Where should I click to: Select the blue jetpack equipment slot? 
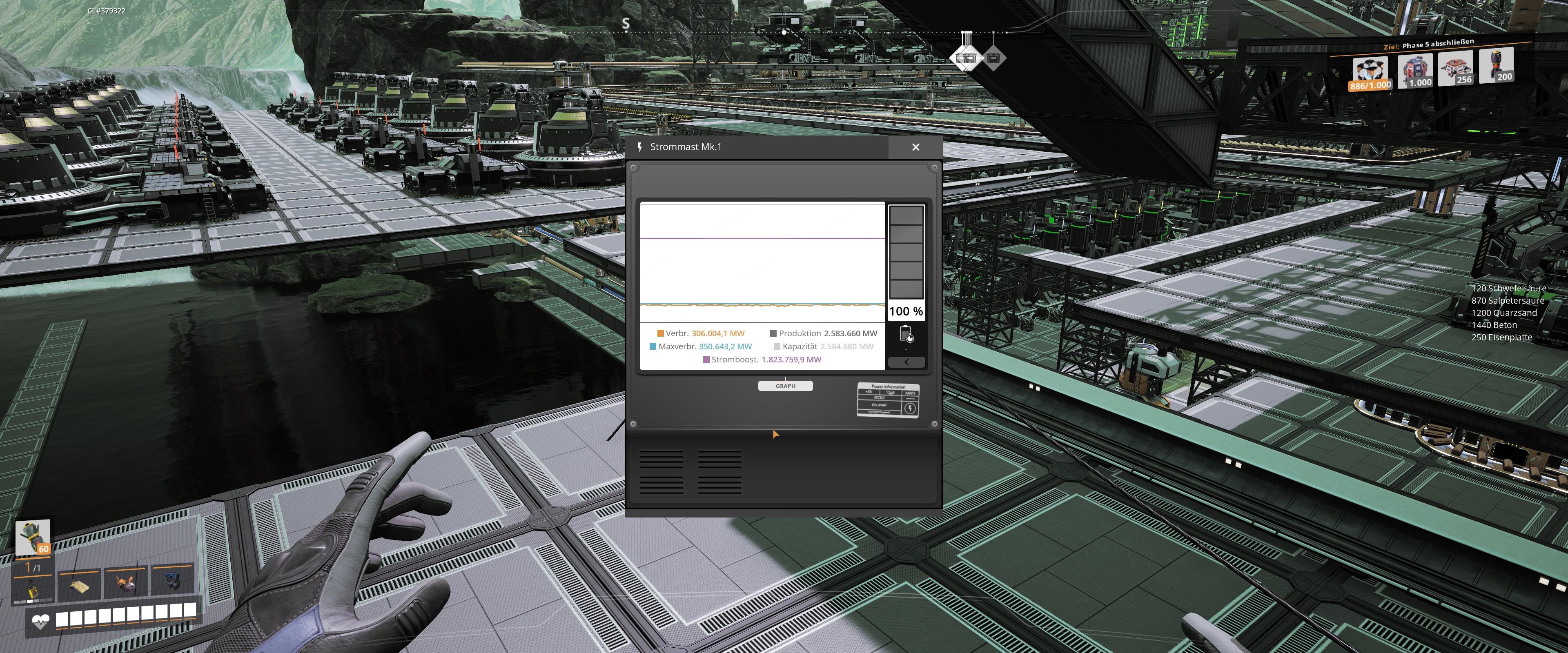click(x=173, y=582)
